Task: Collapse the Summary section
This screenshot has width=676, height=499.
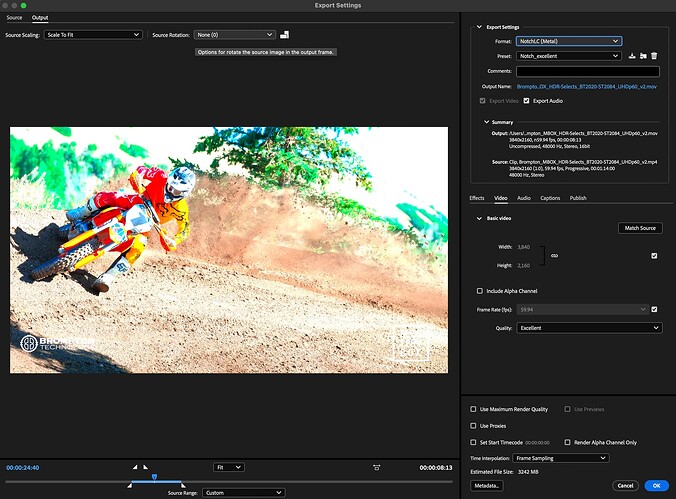Action: [486, 122]
